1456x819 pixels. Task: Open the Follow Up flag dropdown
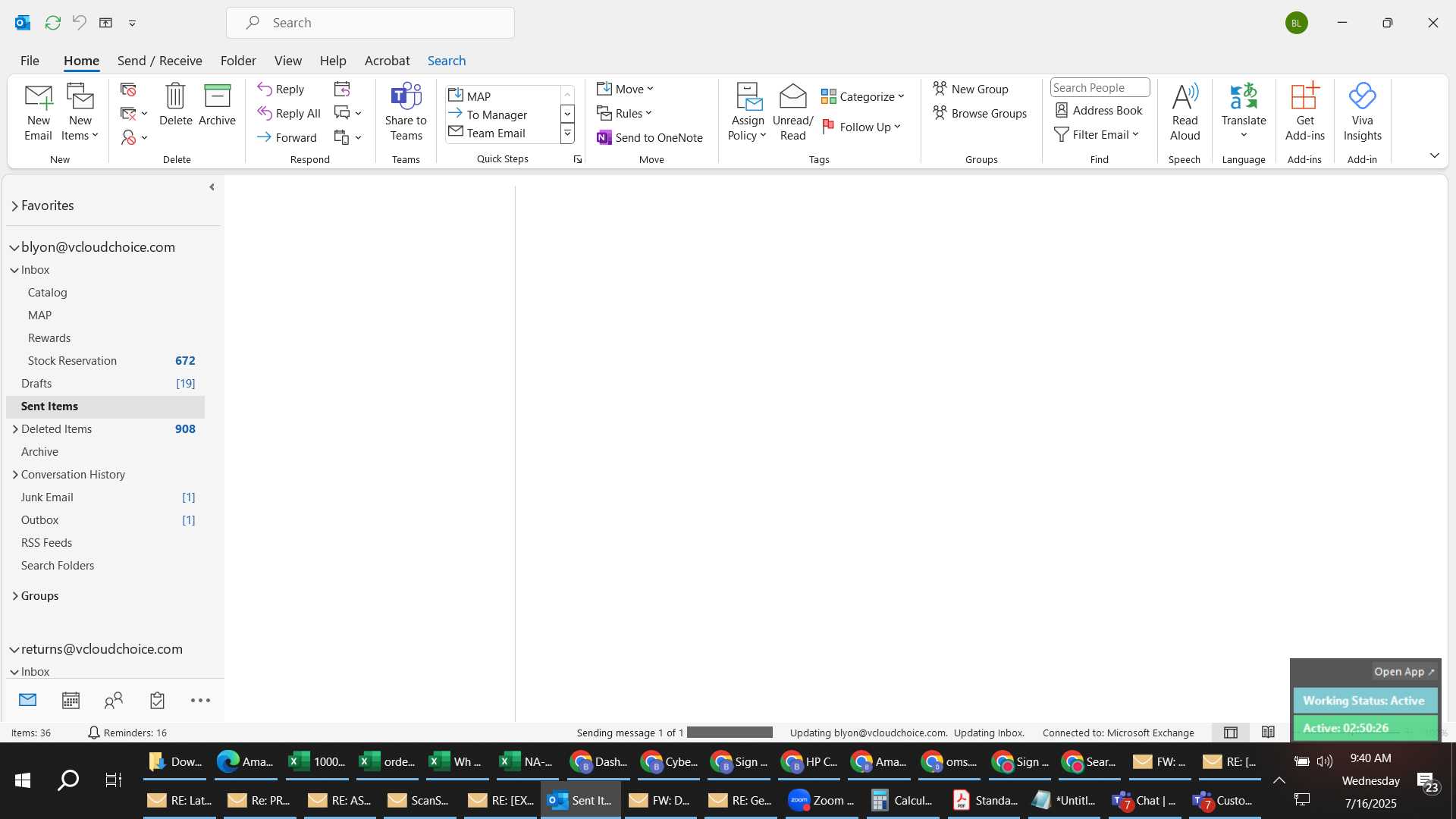click(861, 127)
